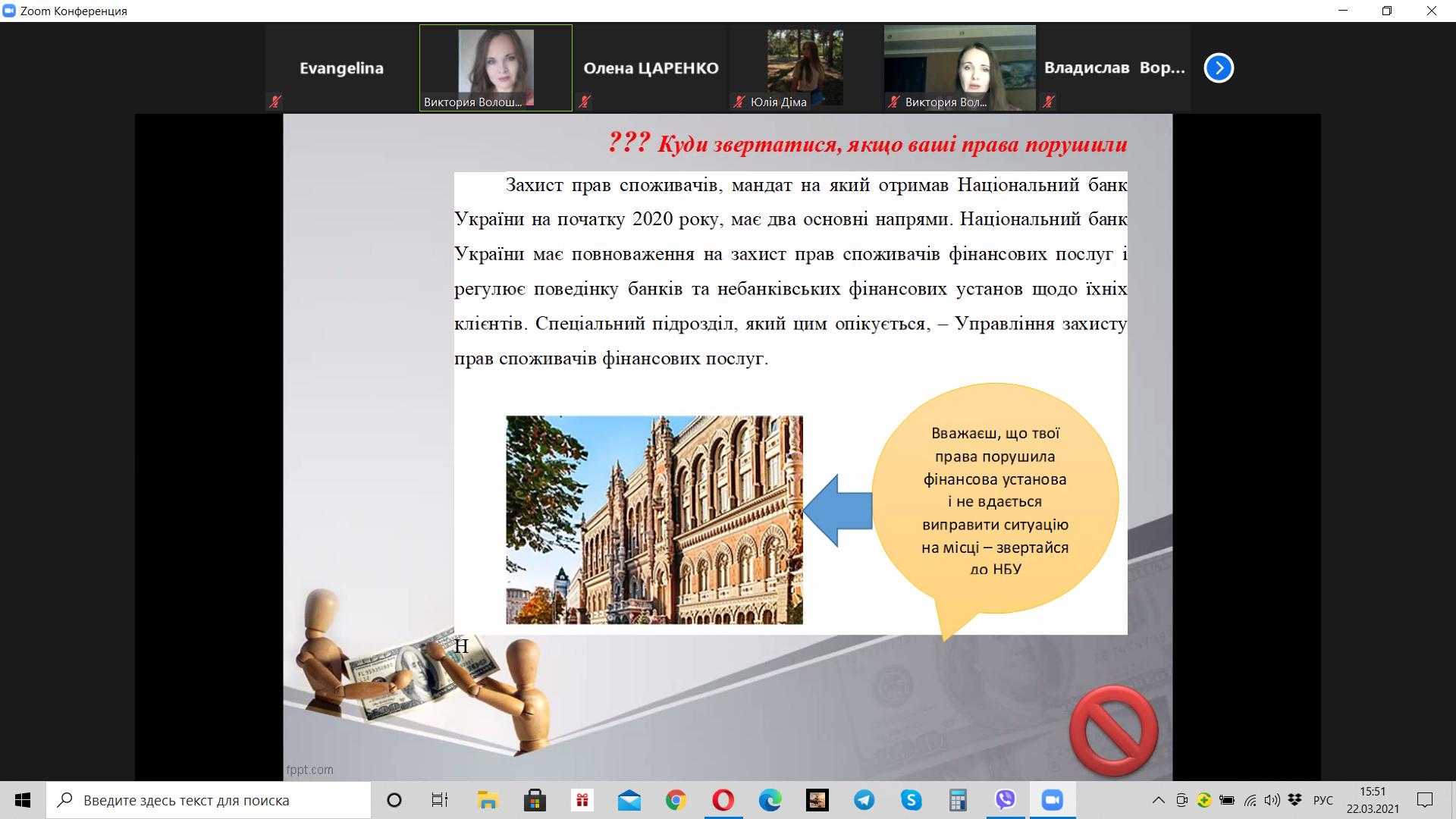Screen dimensions: 1456x819
Task: Click the next participants arrow button
Action: (x=1219, y=68)
